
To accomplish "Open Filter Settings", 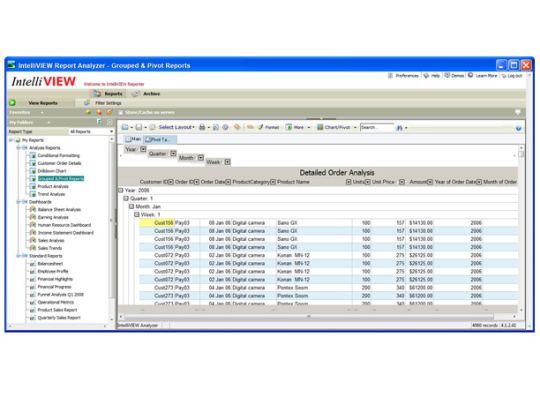I will pos(108,103).
